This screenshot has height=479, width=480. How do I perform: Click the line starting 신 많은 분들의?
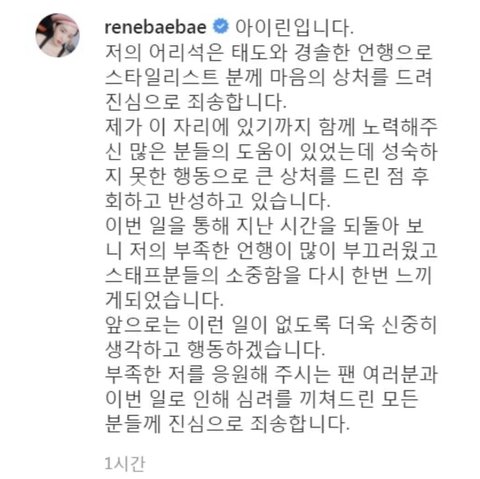pyautogui.click(x=271, y=152)
